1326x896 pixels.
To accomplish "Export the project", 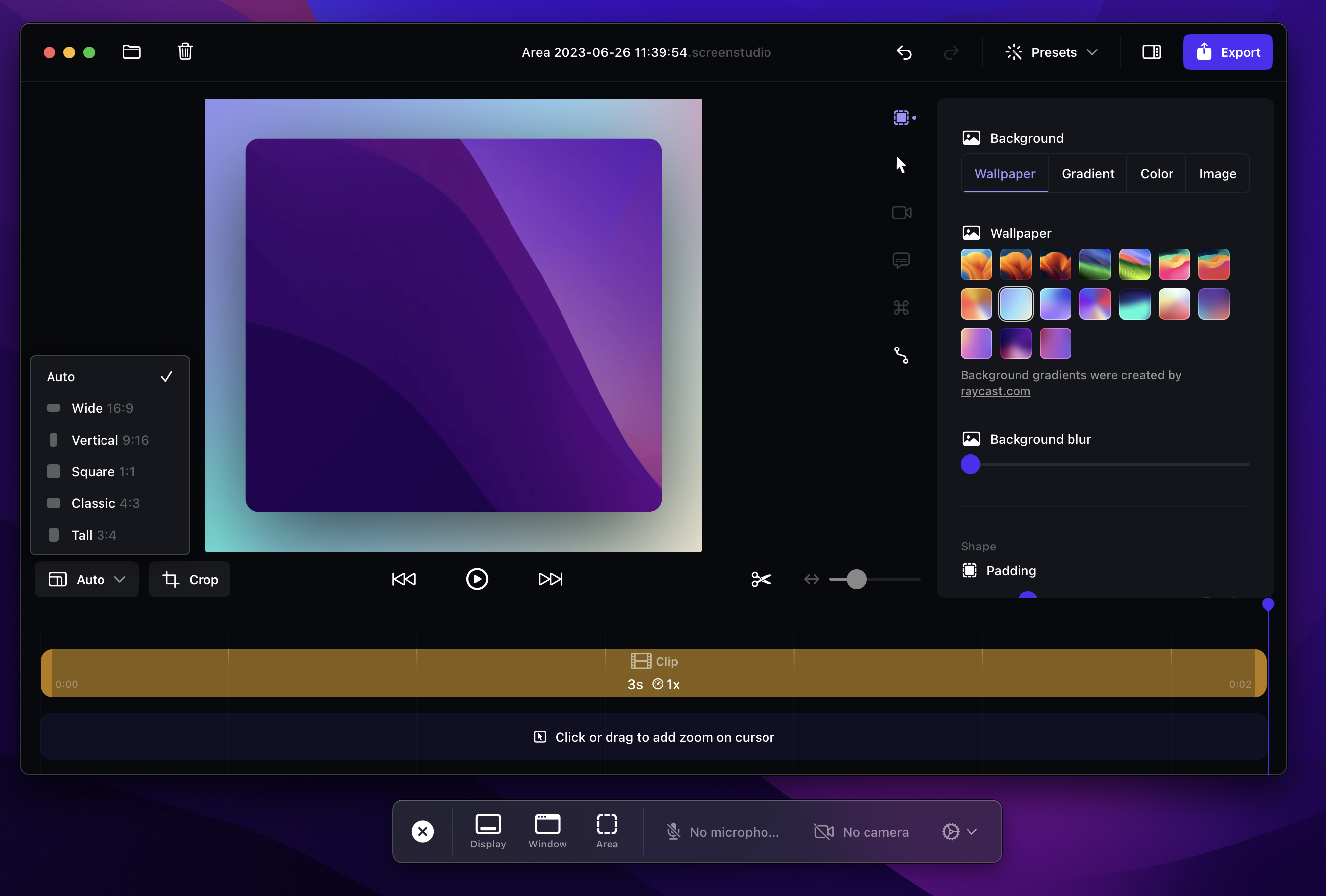I will [x=1227, y=52].
